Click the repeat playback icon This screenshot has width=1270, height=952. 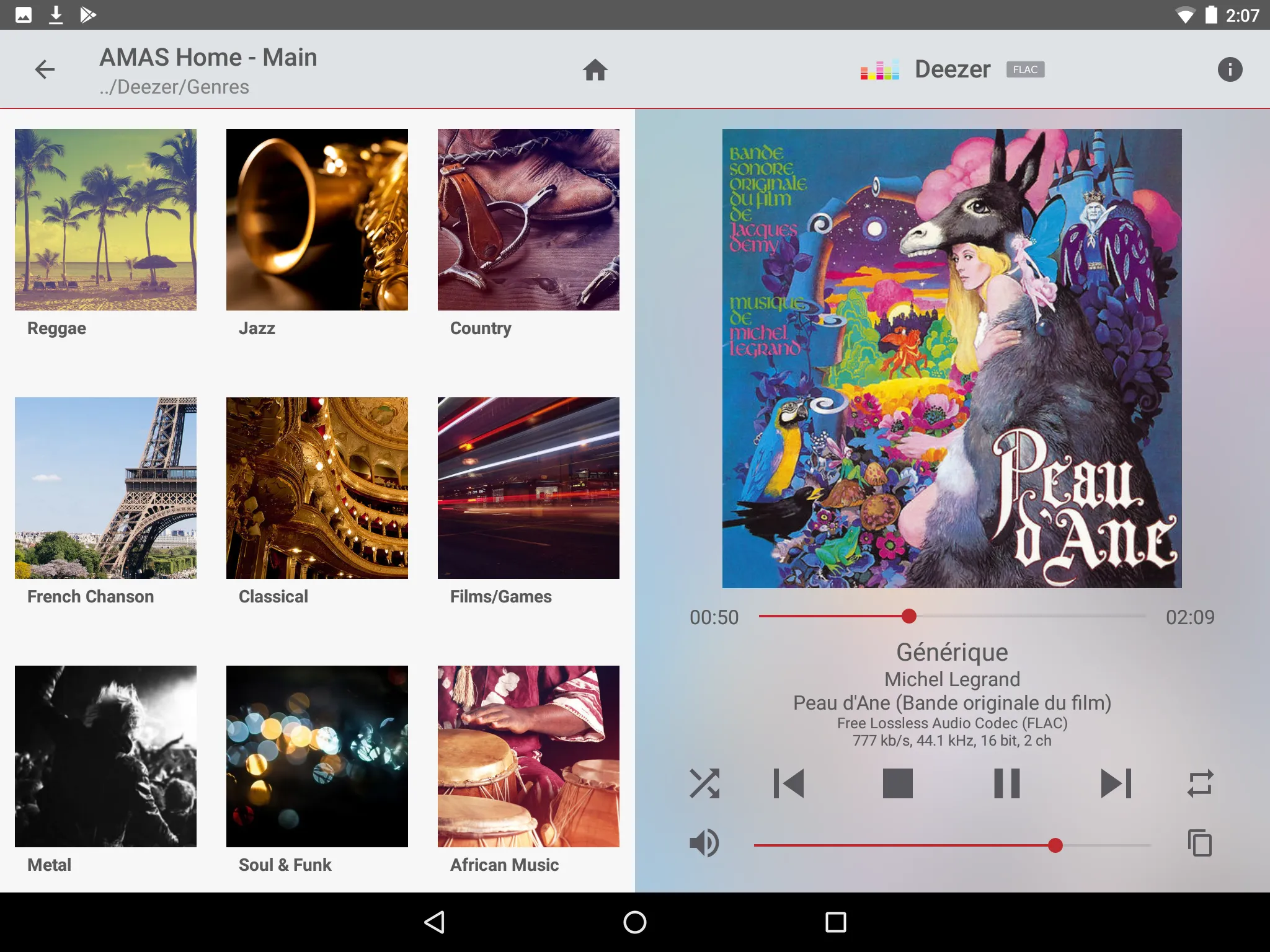click(x=1201, y=783)
